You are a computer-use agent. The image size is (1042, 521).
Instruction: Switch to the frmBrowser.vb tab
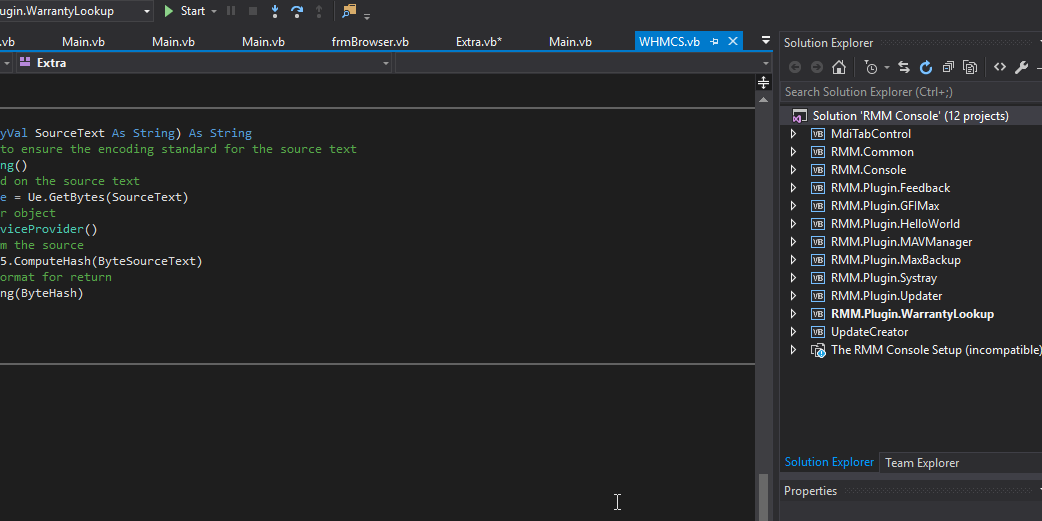(x=370, y=42)
